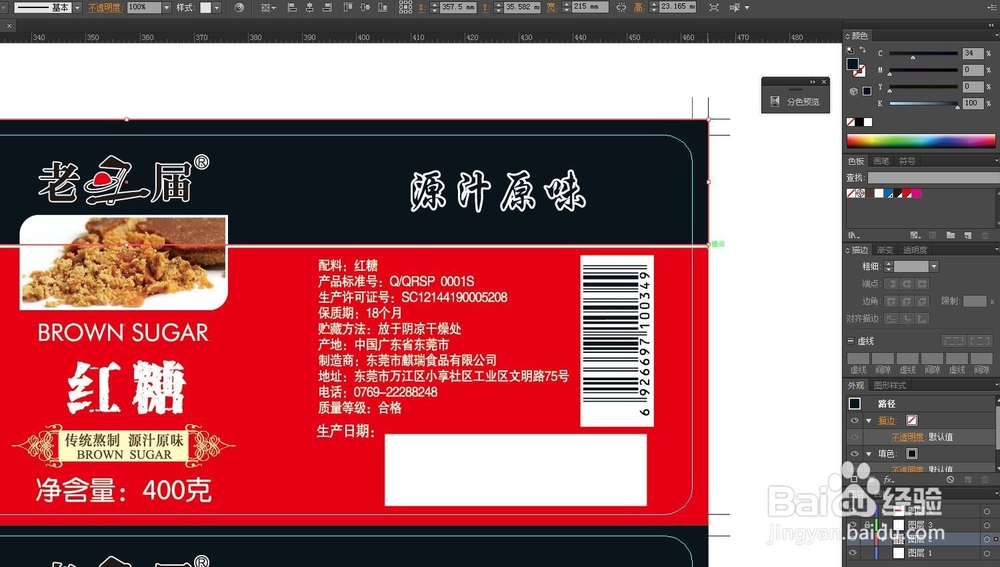Image resolution: width=1000 pixels, height=567 pixels.
Task: Switch to the 符号 symbols tab
Action: pos(907,161)
